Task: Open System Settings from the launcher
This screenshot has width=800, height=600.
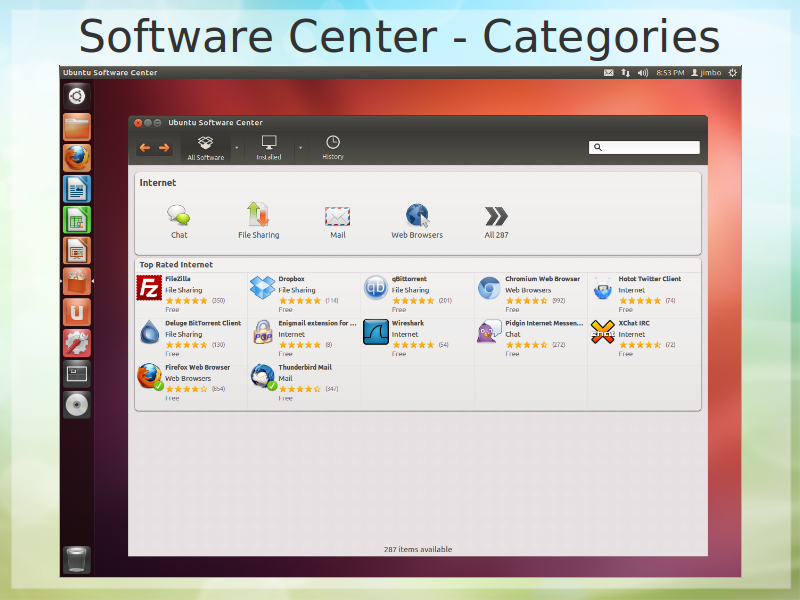Action: tap(77, 343)
